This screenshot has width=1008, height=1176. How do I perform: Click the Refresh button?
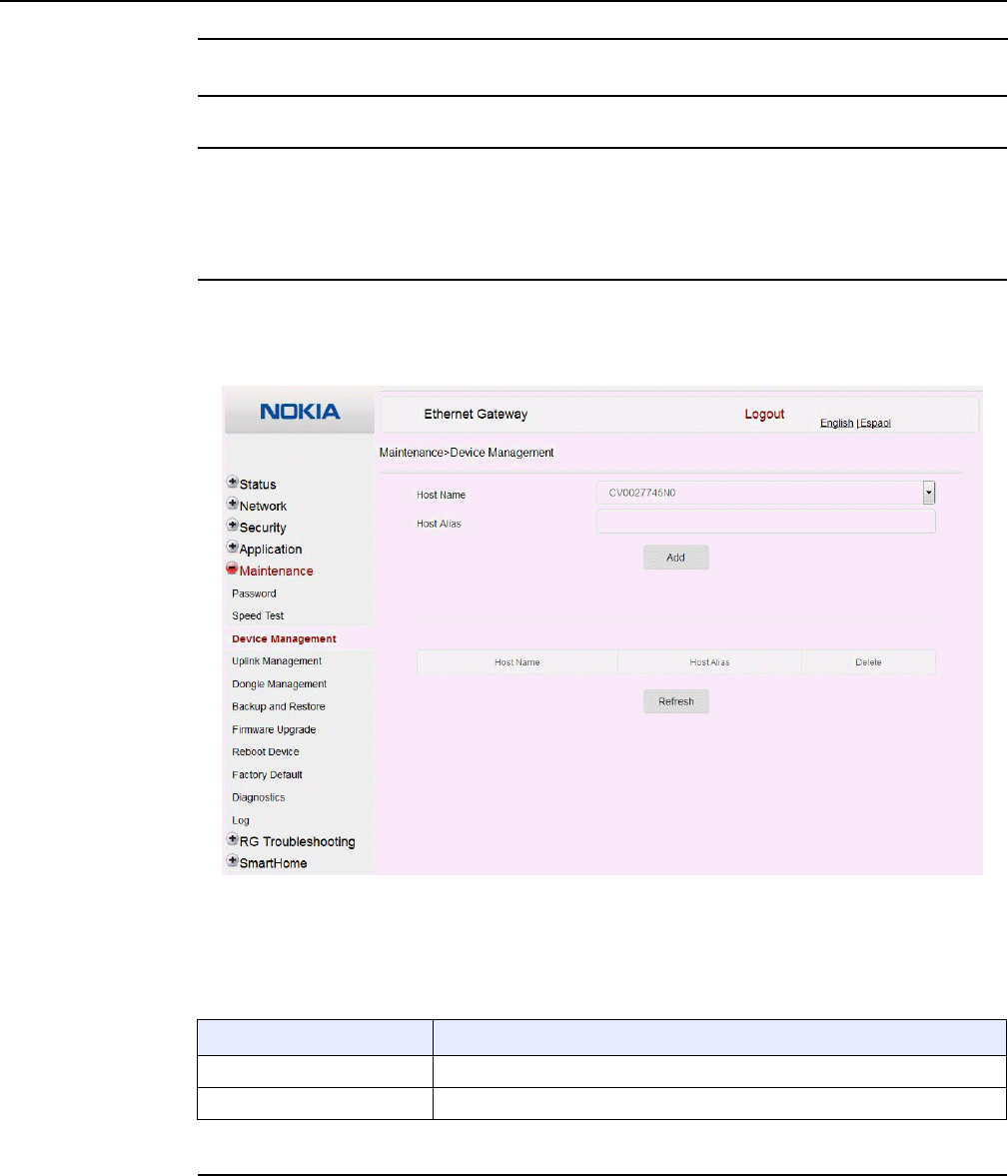[x=675, y=702]
